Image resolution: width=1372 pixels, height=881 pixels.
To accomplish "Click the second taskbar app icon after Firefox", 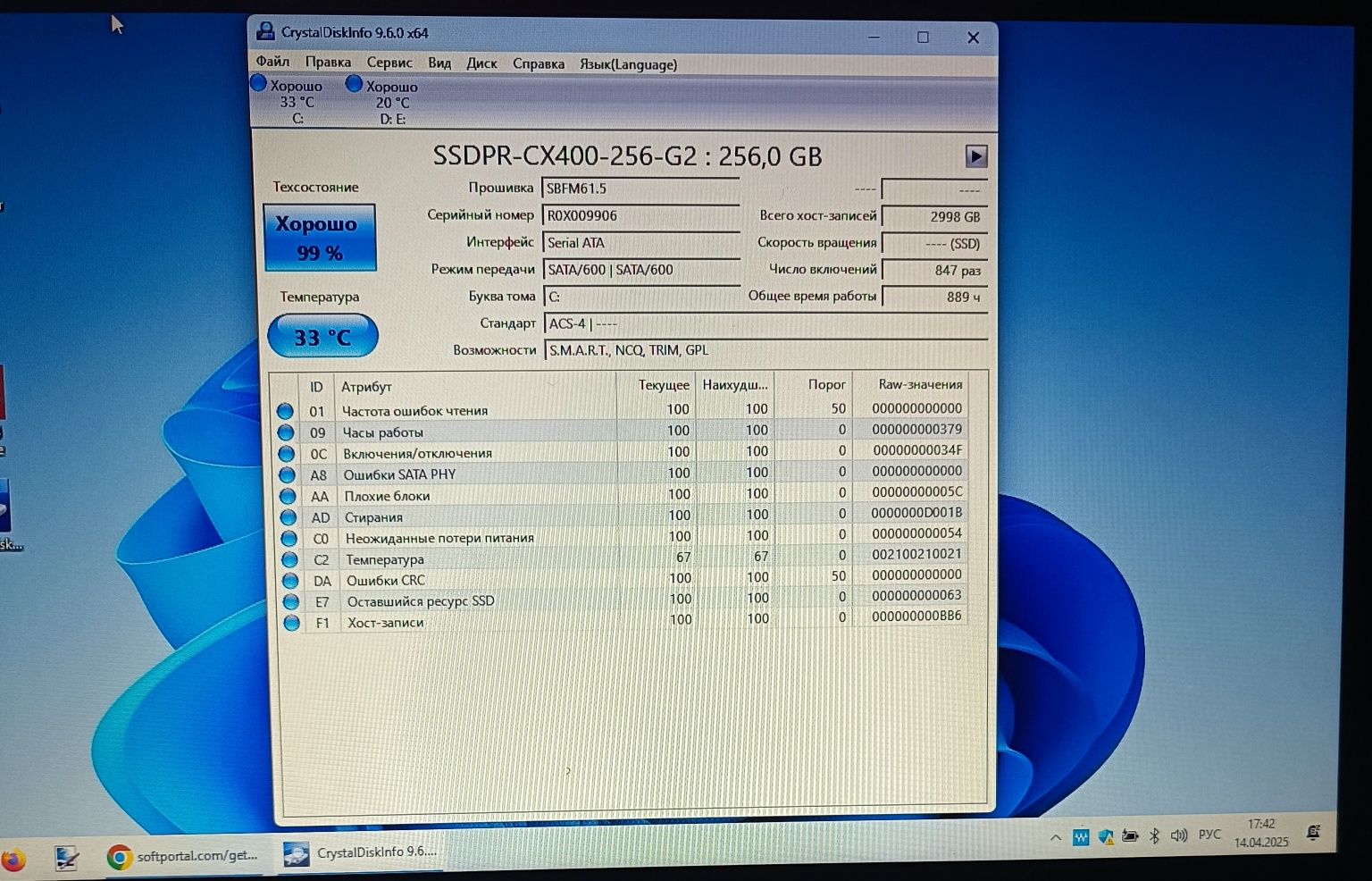I will coord(66,859).
